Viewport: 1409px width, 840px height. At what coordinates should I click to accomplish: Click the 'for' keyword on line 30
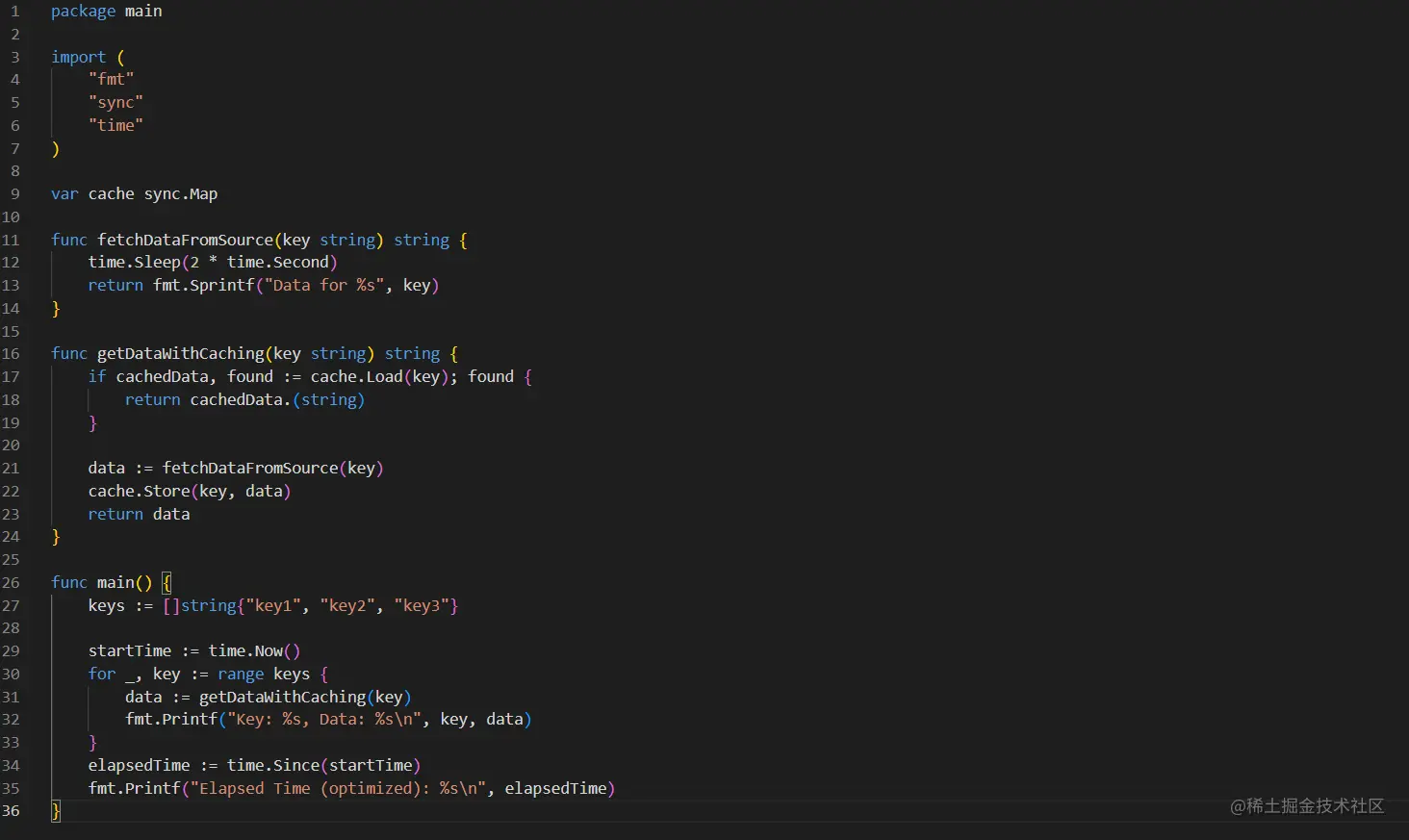click(x=102, y=675)
